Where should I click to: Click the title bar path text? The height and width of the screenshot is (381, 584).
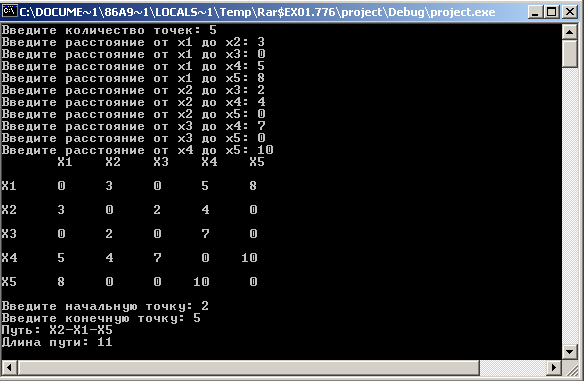pyautogui.click(x=257, y=12)
